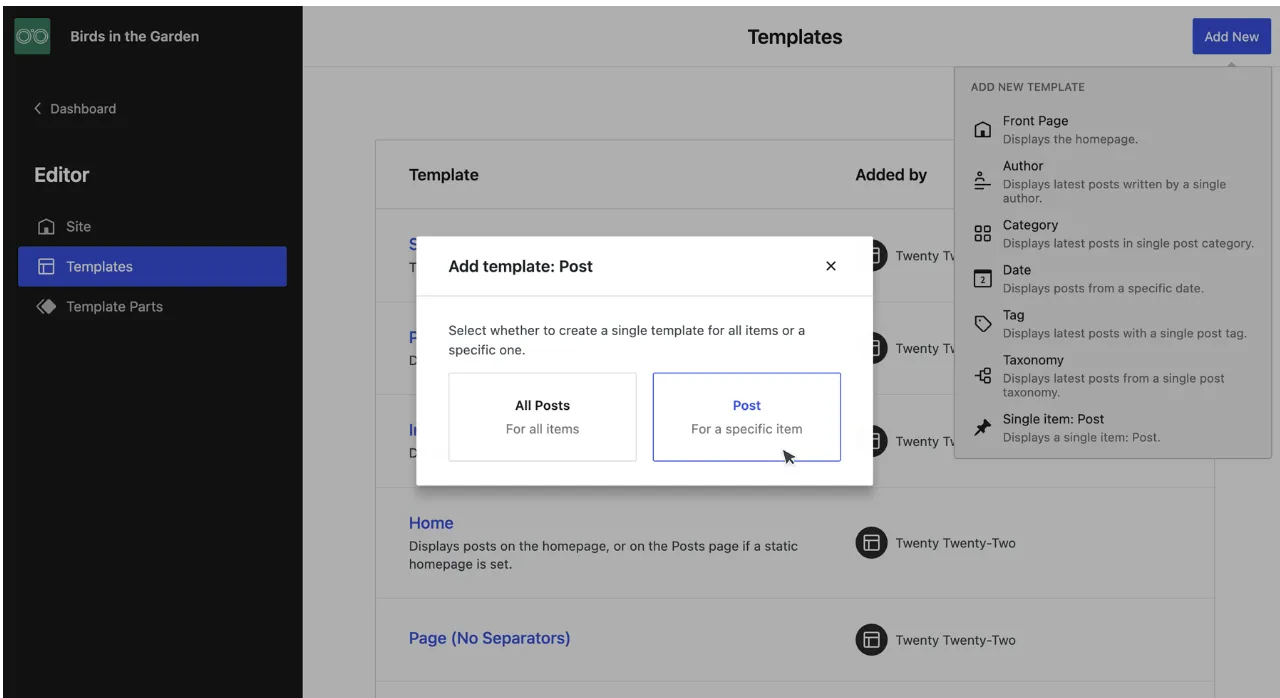The width and height of the screenshot is (1280, 698).
Task: Click the Twenty Twenty-Two theme icon beside Home
Action: pos(872,543)
